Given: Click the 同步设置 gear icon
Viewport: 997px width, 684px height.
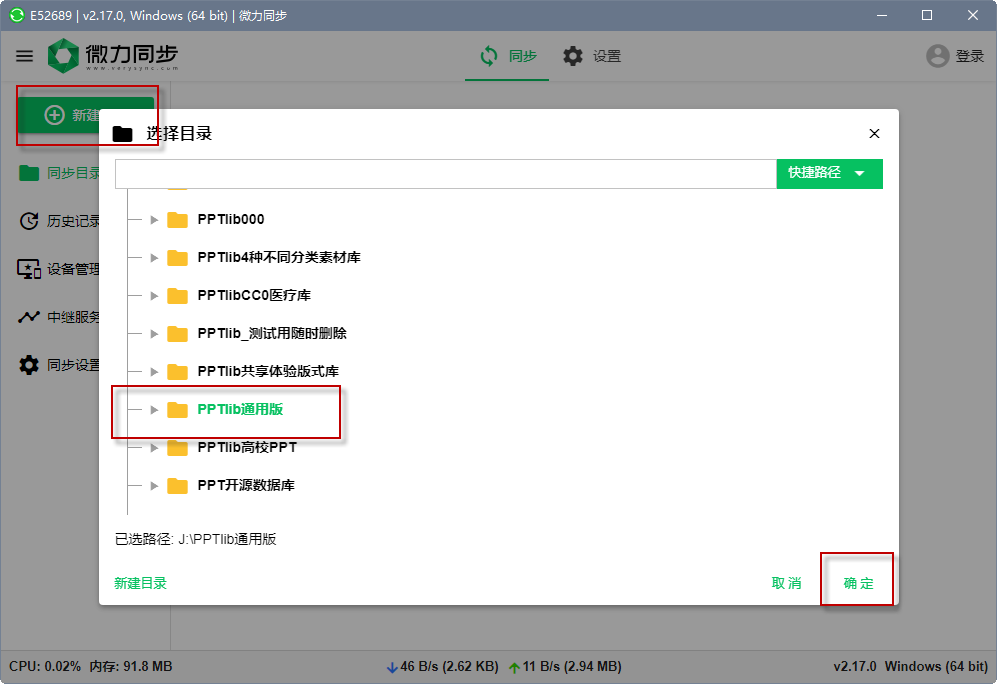Looking at the screenshot, I should 29,365.
